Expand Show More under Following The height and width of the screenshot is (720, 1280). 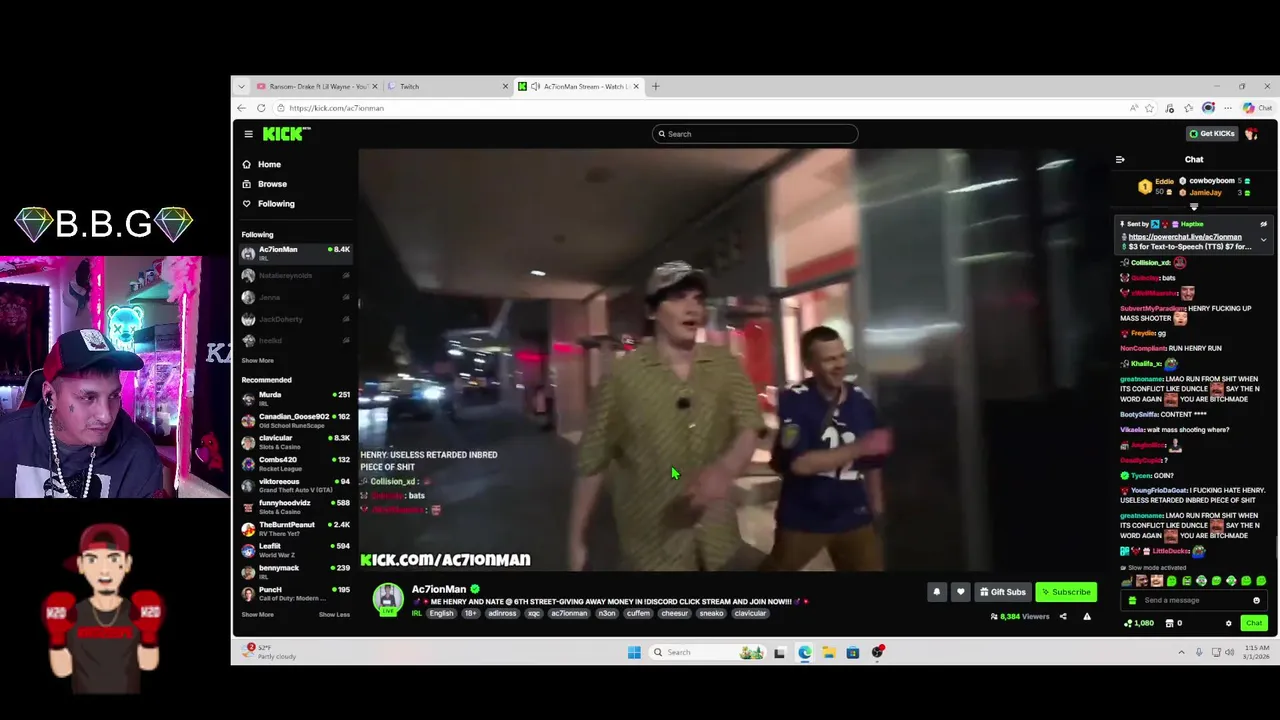pyautogui.click(x=257, y=361)
